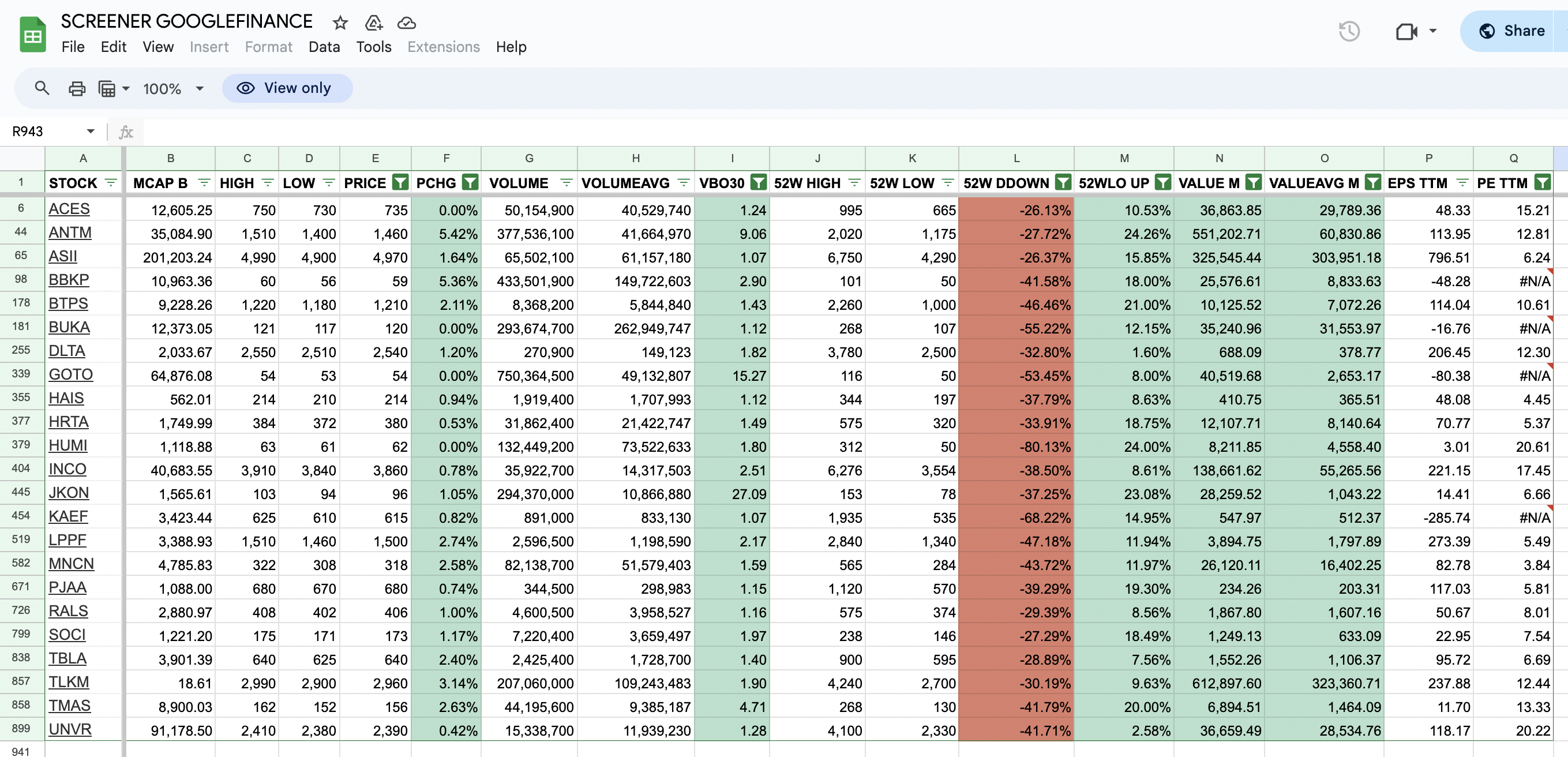
Task: Select DLTA EPS TTM cell 206.45
Action: pos(1428,352)
